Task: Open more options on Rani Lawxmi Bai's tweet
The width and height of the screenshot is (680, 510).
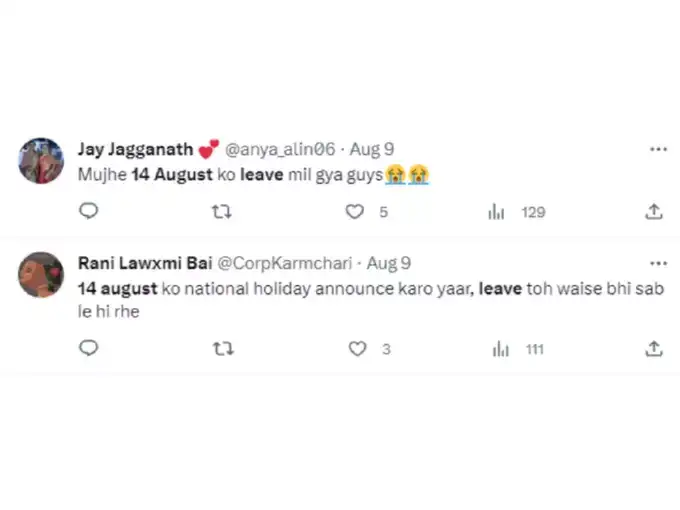Action: 658,263
